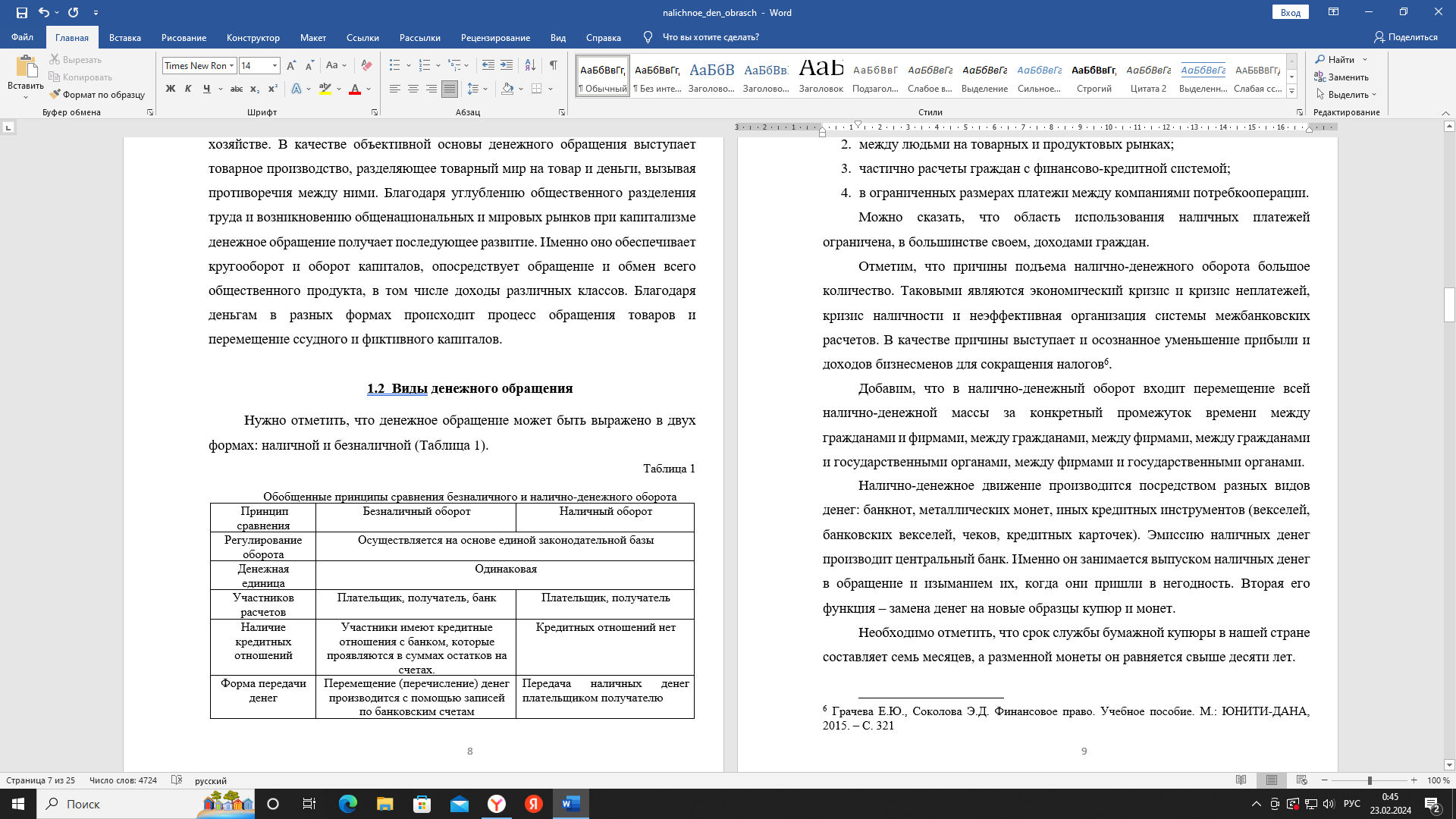This screenshot has height=819, width=1456.
Task: Apply the Обычный (Normal) style
Action: (x=603, y=77)
